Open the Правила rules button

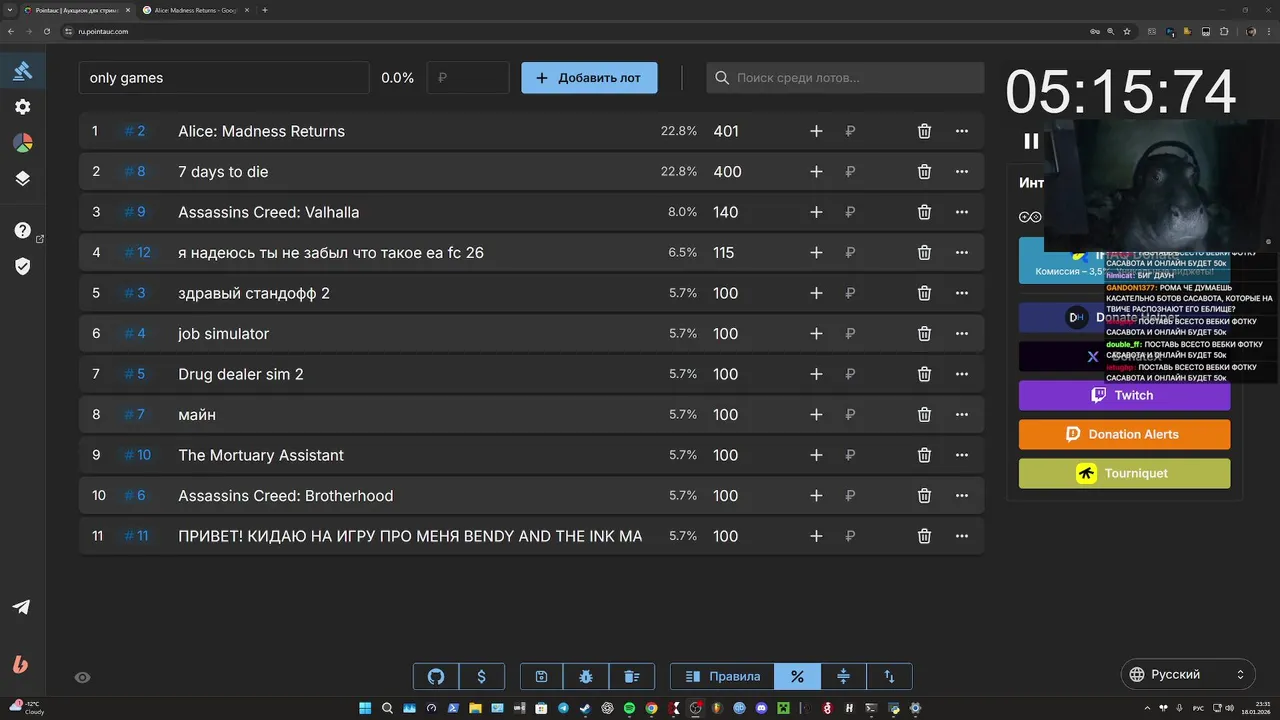tap(723, 676)
